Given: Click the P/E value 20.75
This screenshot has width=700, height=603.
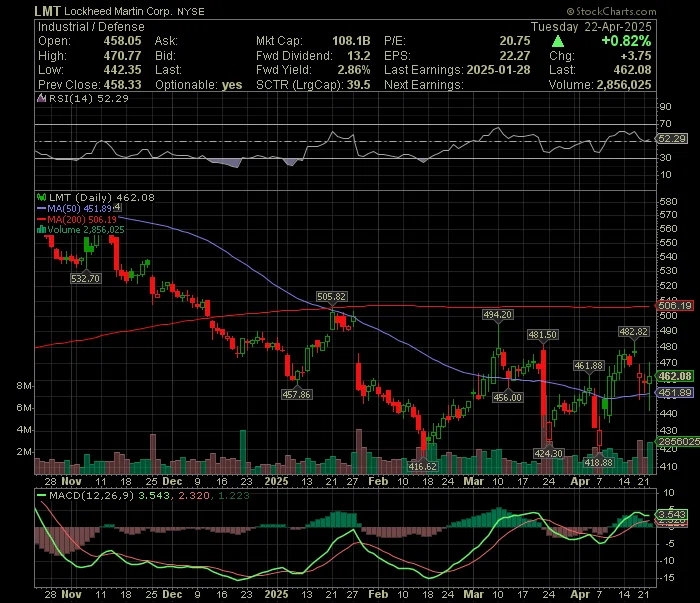Looking at the screenshot, I should [x=515, y=41].
